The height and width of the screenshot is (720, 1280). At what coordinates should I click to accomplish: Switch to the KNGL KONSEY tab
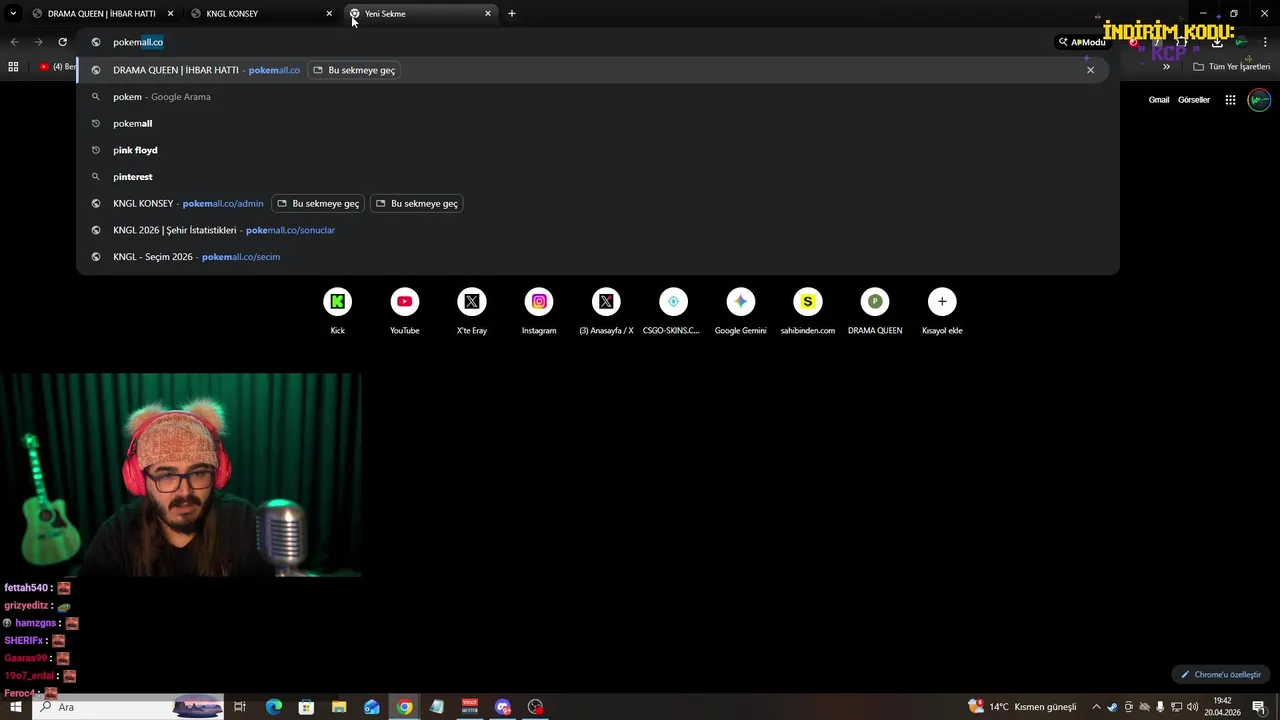click(x=232, y=14)
